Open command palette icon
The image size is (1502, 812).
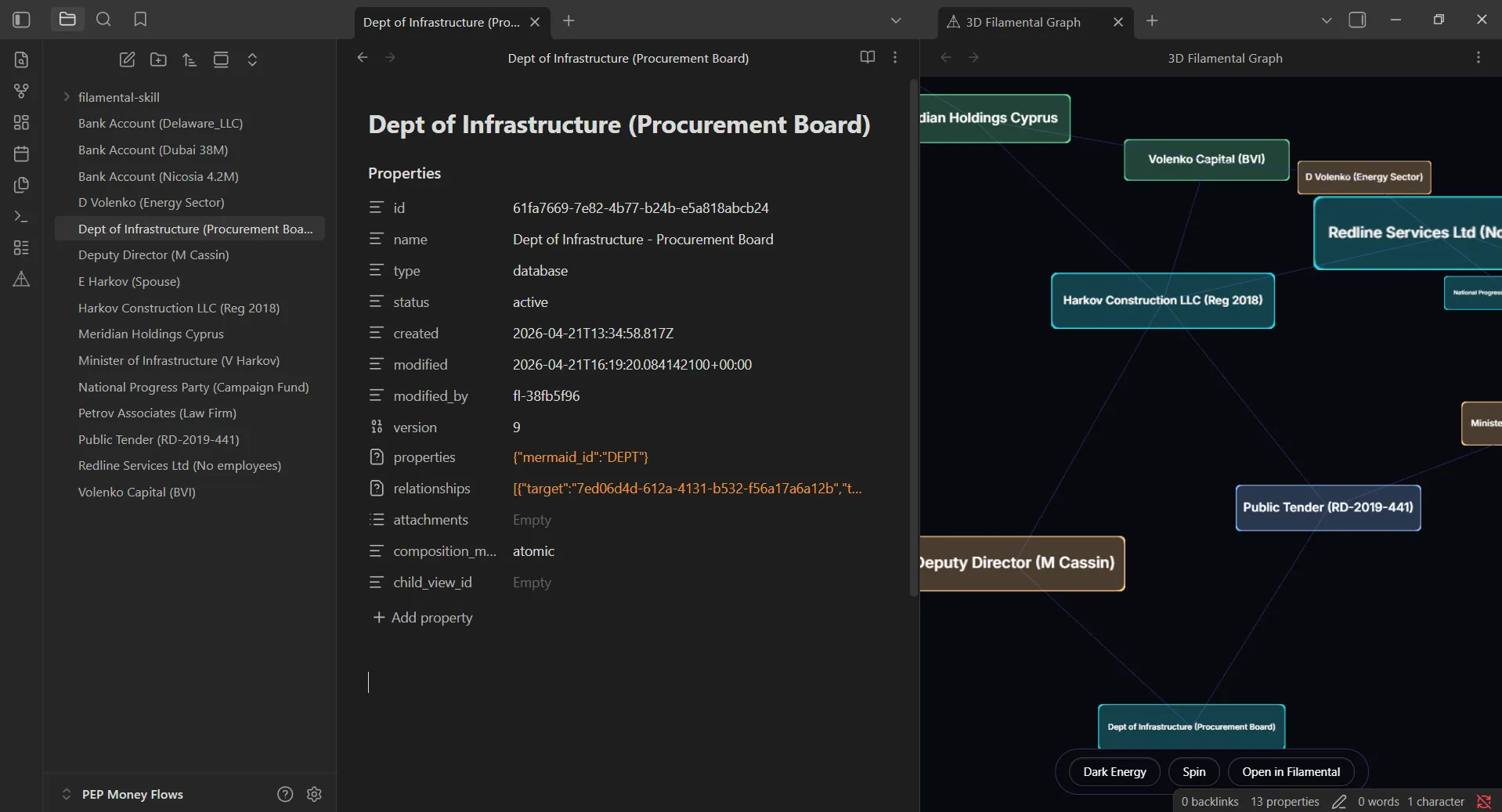pyautogui.click(x=21, y=216)
